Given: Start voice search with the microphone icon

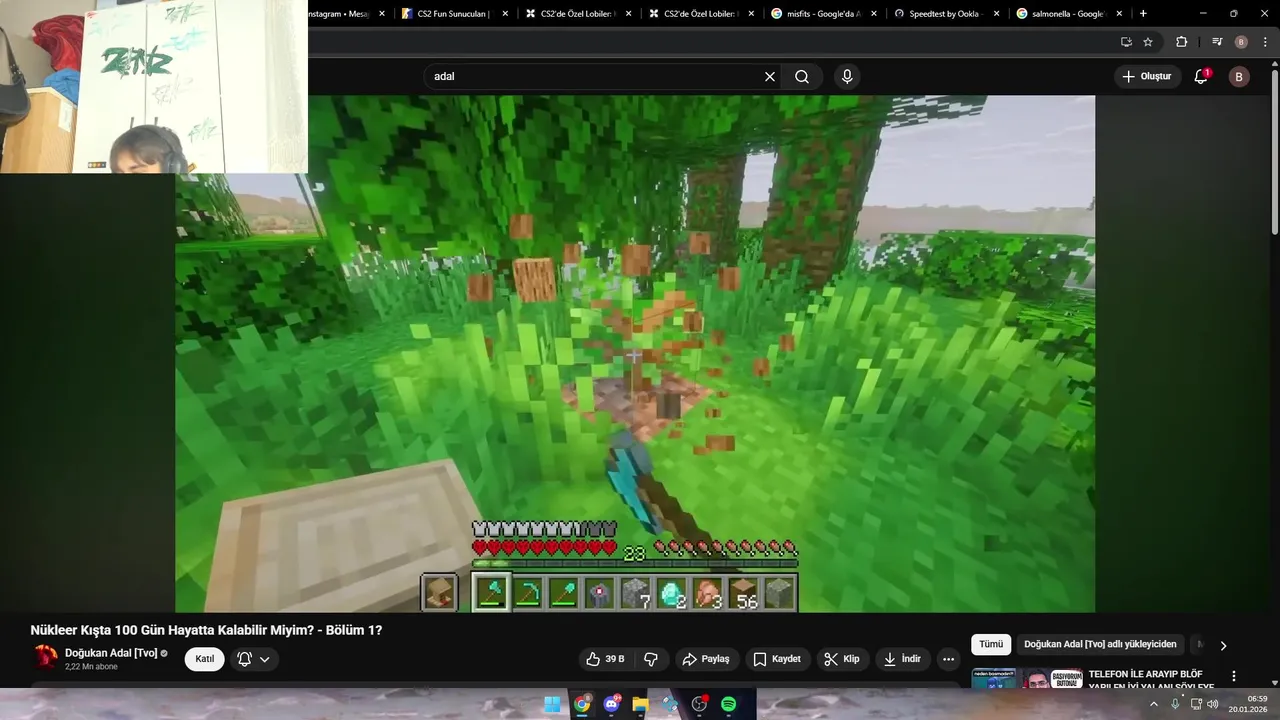Looking at the screenshot, I should point(847,76).
